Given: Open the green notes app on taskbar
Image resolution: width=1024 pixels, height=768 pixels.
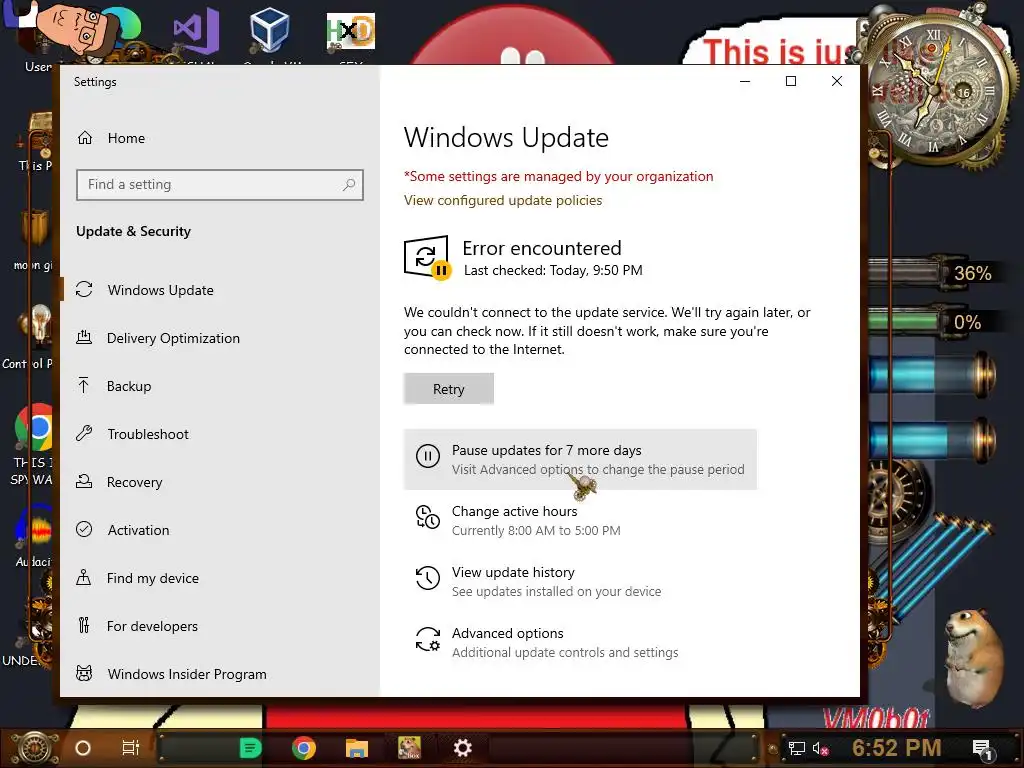Looking at the screenshot, I should coord(250,748).
